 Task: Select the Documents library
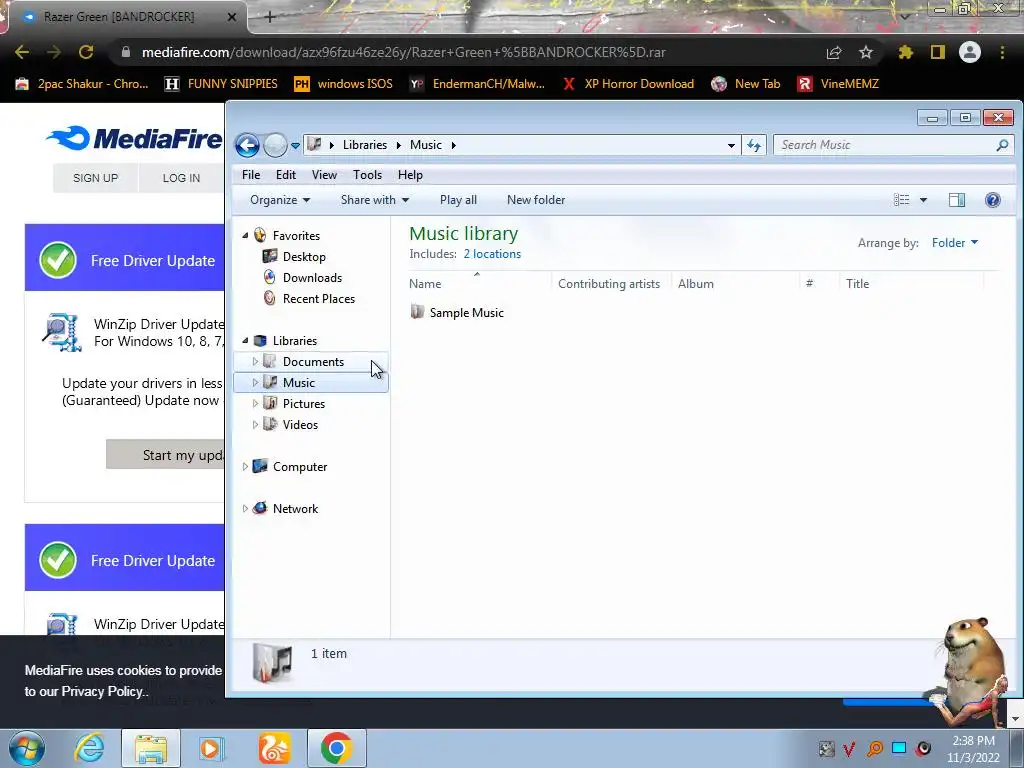click(313, 362)
